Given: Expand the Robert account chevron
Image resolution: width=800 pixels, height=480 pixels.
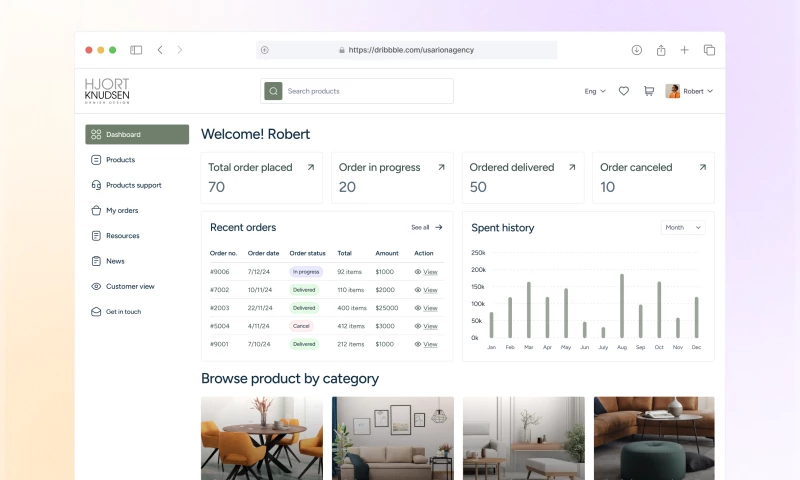Looking at the screenshot, I should tap(710, 91).
